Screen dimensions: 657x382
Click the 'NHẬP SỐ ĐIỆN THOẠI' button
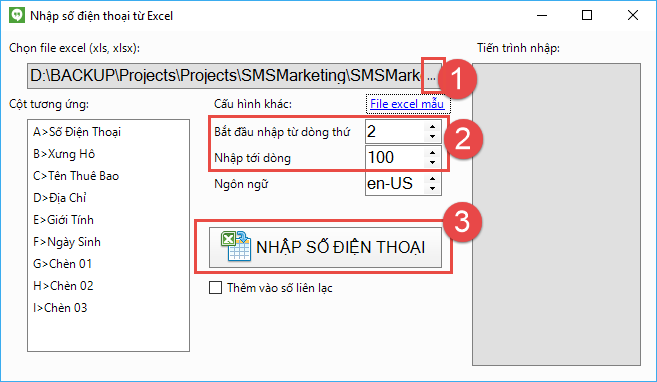click(x=325, y=247)
